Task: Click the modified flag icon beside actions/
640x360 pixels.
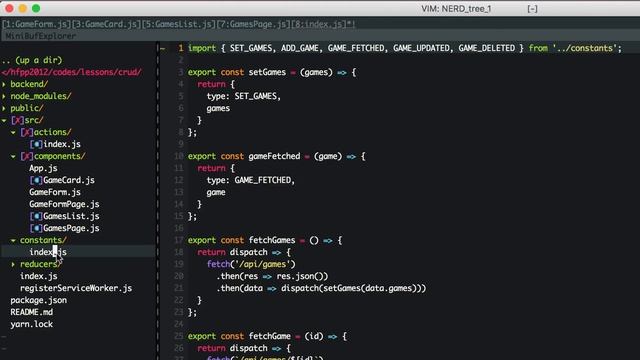Action: tap(27, 132)
